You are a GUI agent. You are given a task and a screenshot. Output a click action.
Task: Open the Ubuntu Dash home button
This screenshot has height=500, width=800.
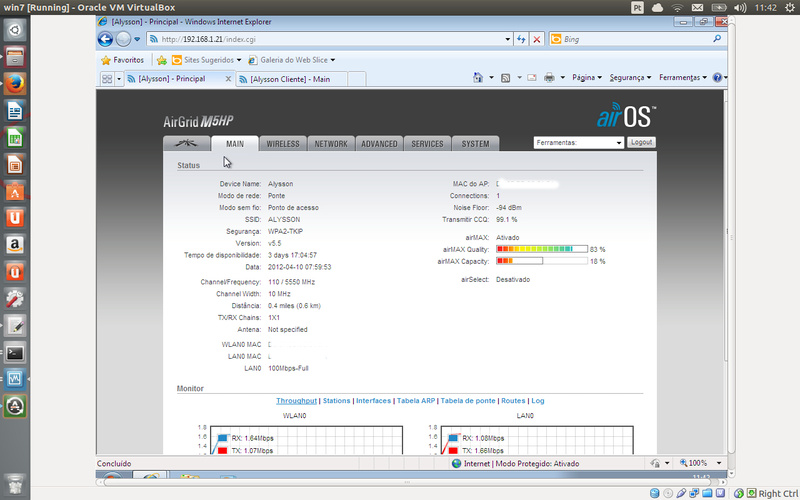click(x=15, y=30)
